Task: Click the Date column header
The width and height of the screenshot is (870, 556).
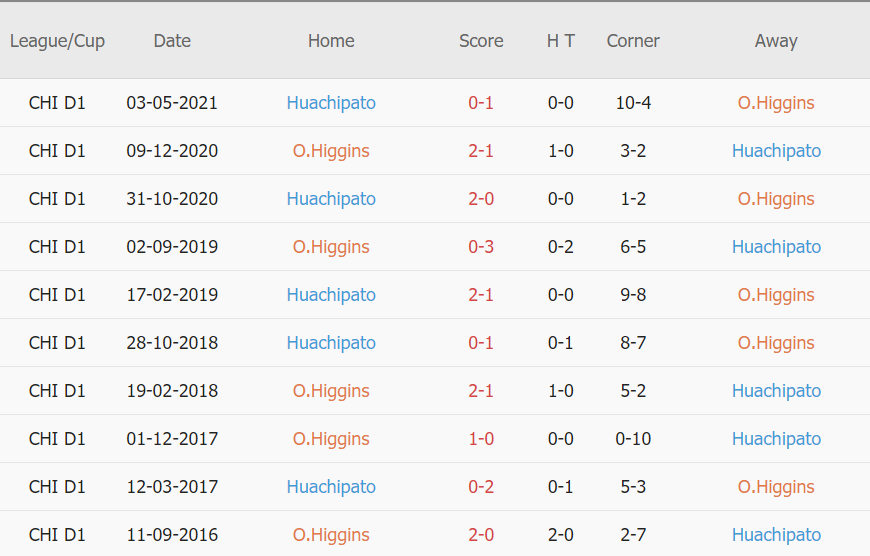Action: click(x=172, y=41)
